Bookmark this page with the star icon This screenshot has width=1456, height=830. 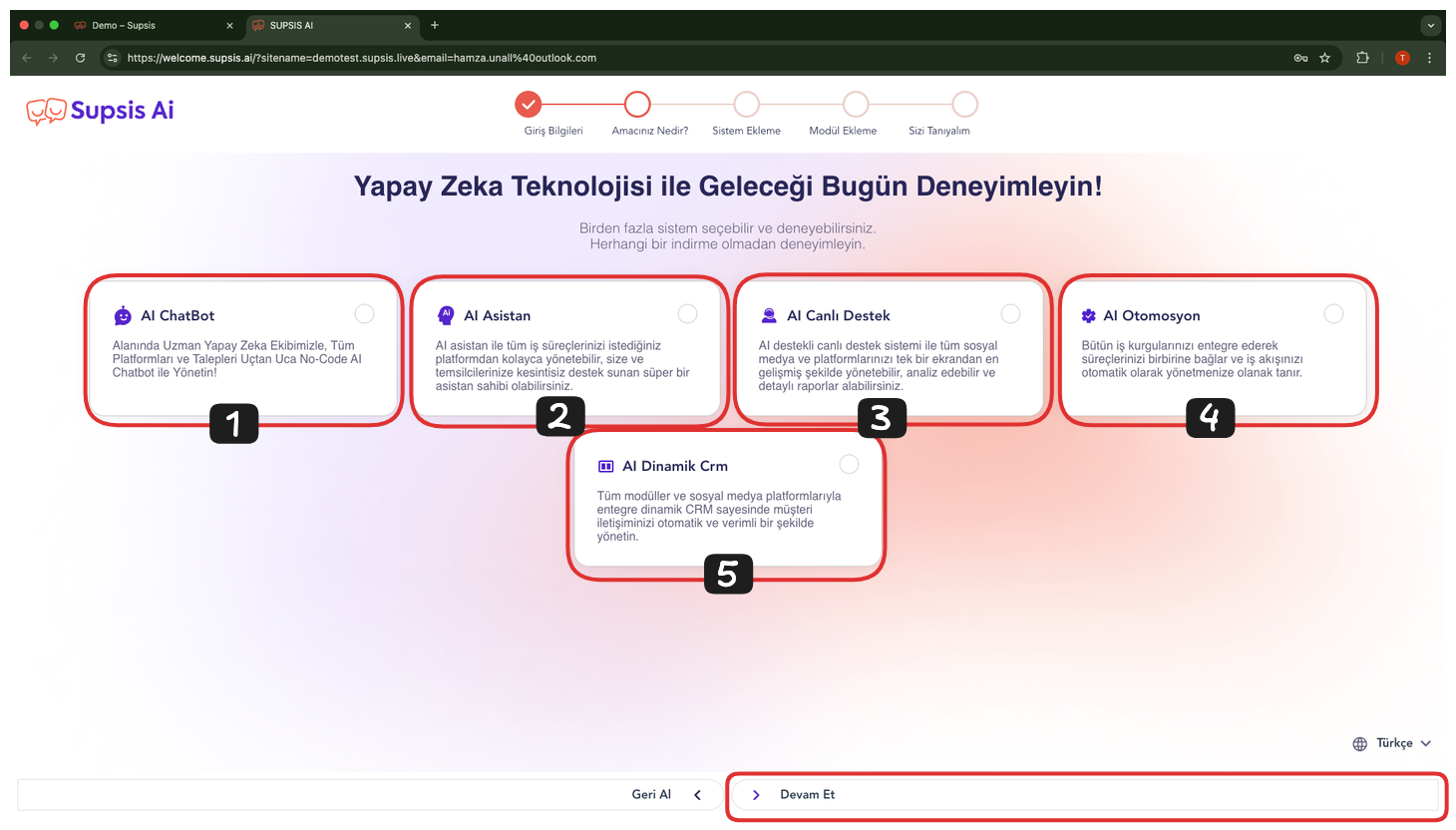(1325, 58)
